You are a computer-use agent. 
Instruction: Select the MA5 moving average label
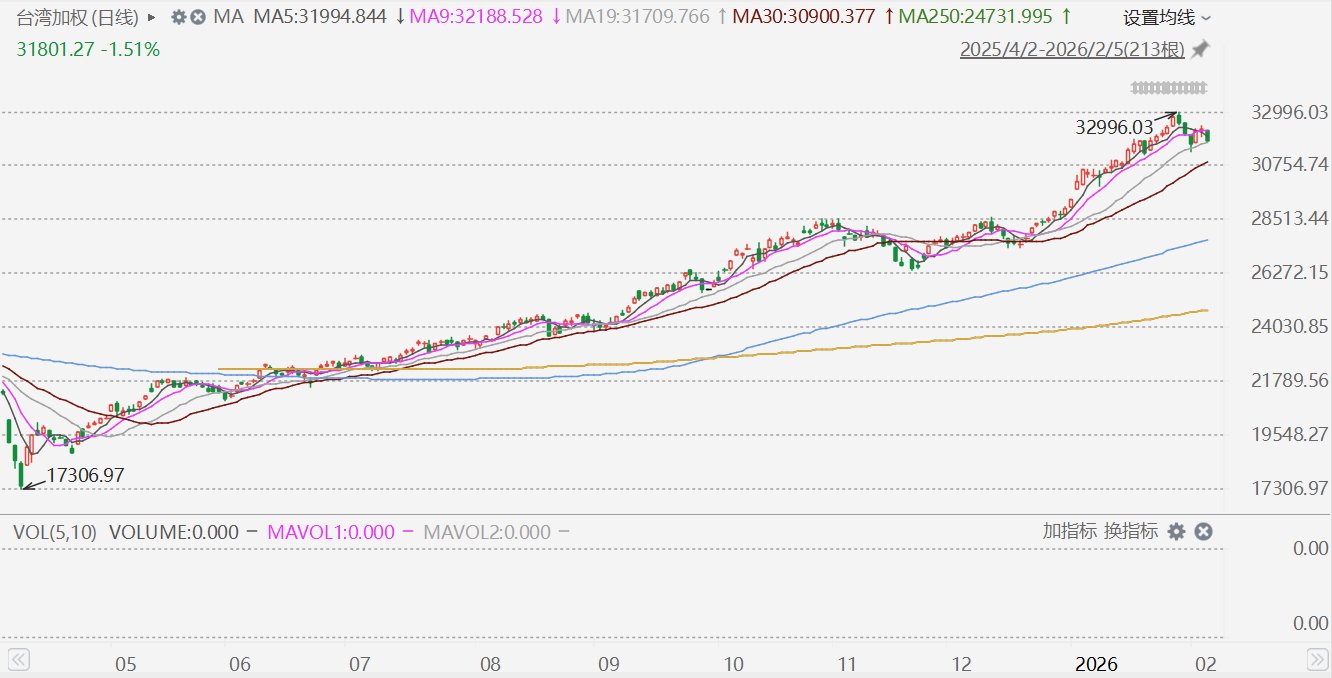(320, 17)
